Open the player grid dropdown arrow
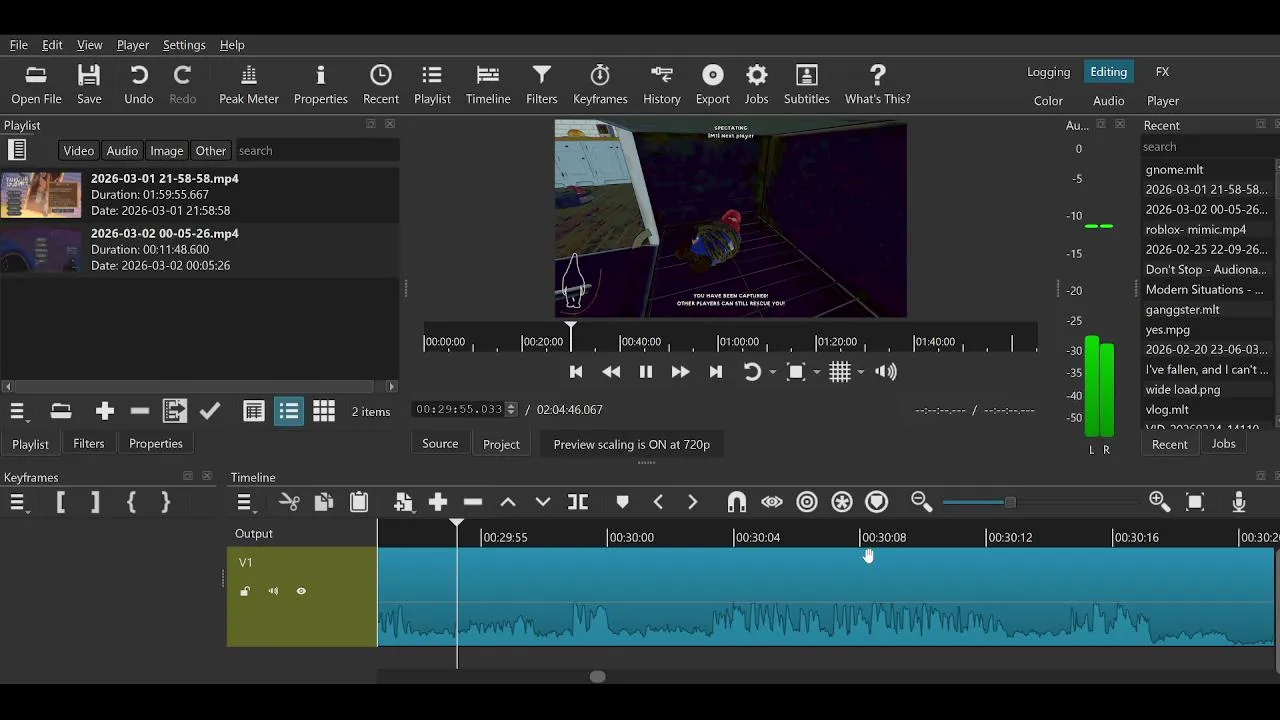The width and height of the screenshot is (1280, 720). (x=860, y=373)
